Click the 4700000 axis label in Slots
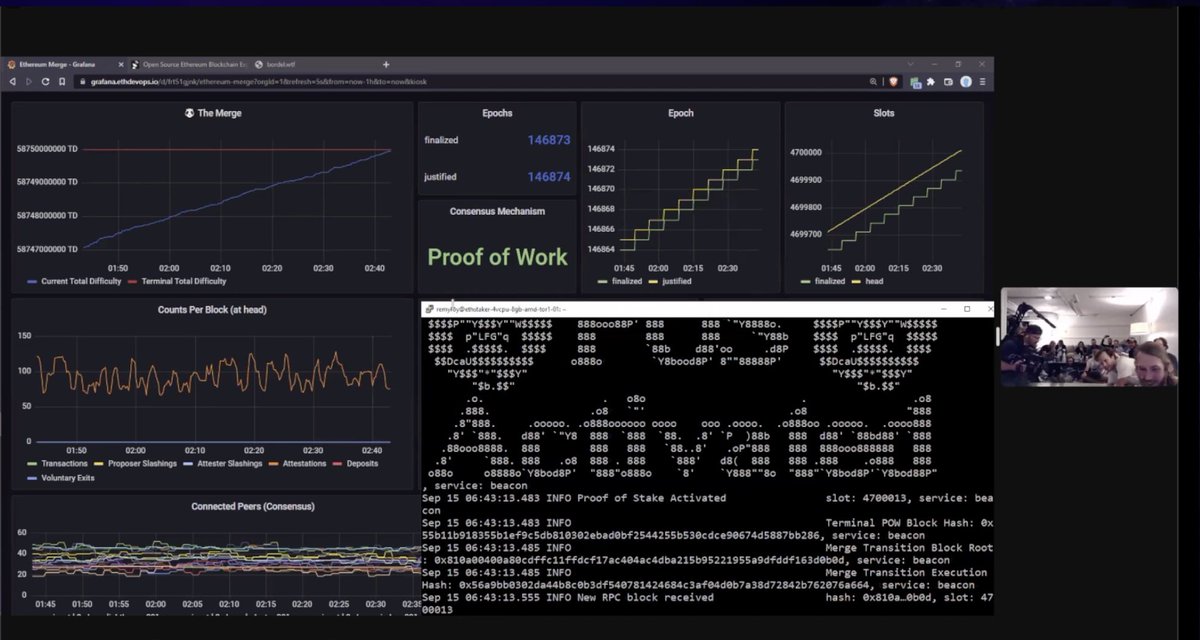The image size is (1200, 640). coord(806,153)
